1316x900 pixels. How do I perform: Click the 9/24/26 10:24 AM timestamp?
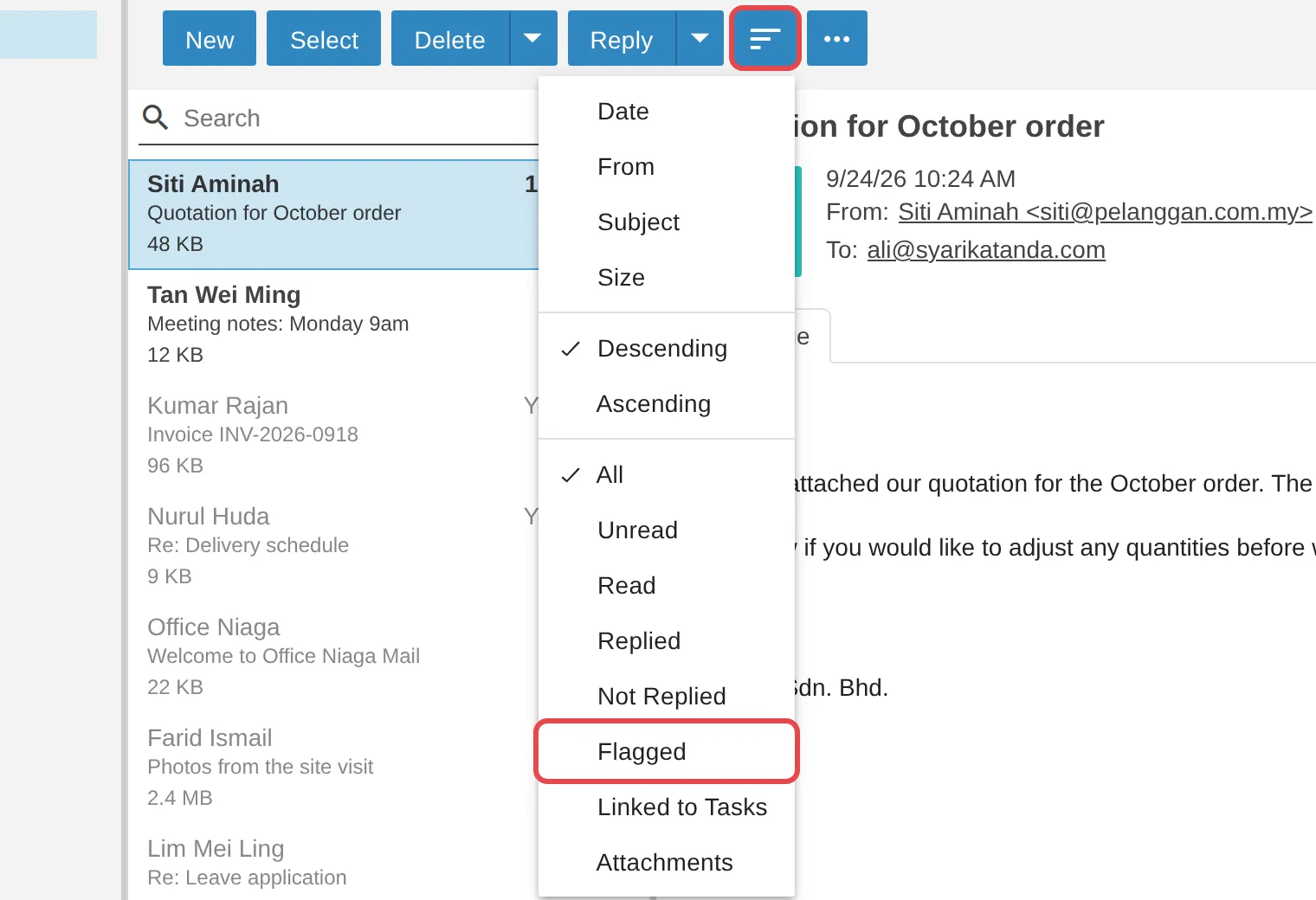point(920,179)
